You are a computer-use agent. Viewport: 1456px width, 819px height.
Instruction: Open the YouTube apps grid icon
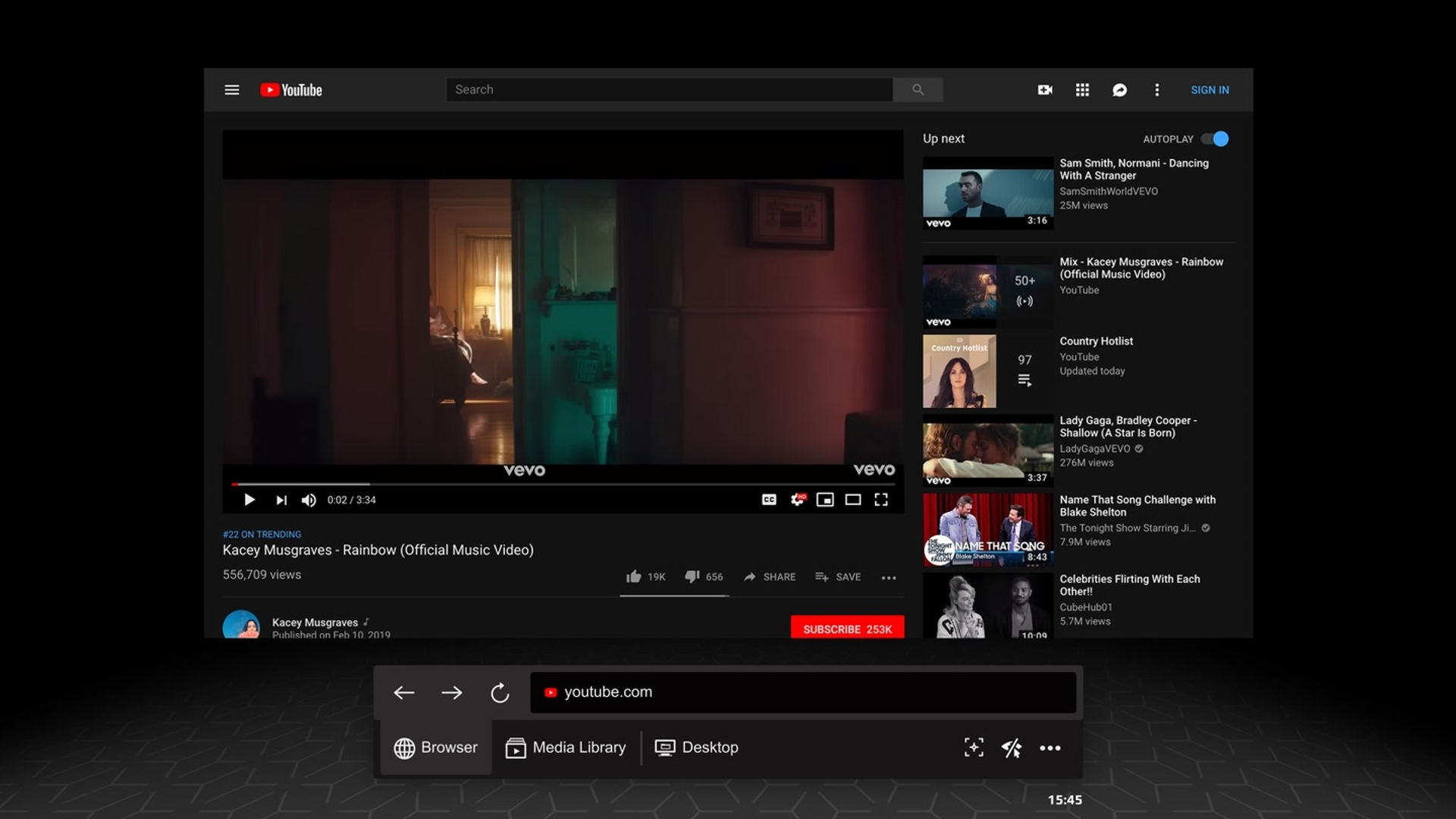click(1082, 89)
